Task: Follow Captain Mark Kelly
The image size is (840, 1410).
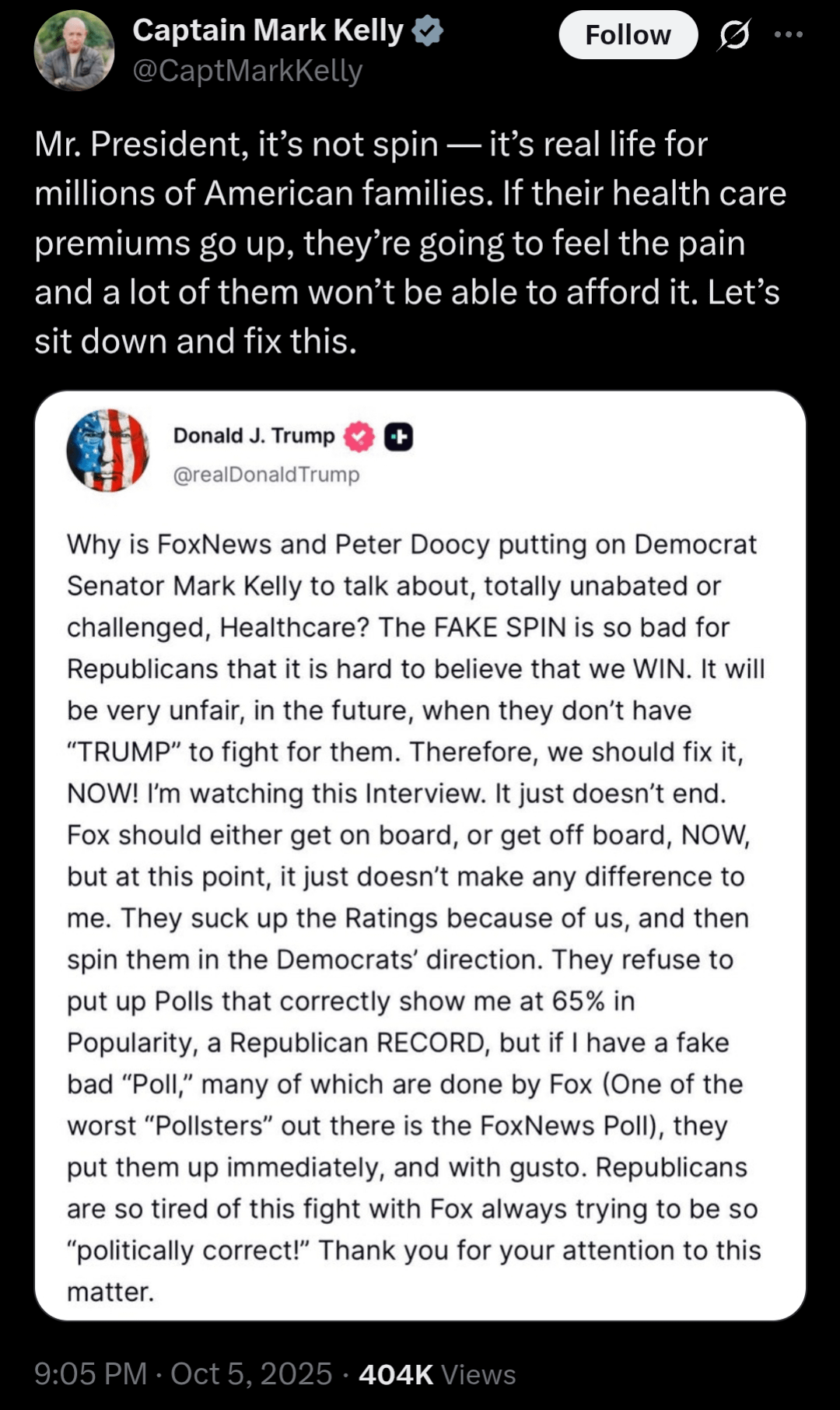Action: tap(628, 35)
